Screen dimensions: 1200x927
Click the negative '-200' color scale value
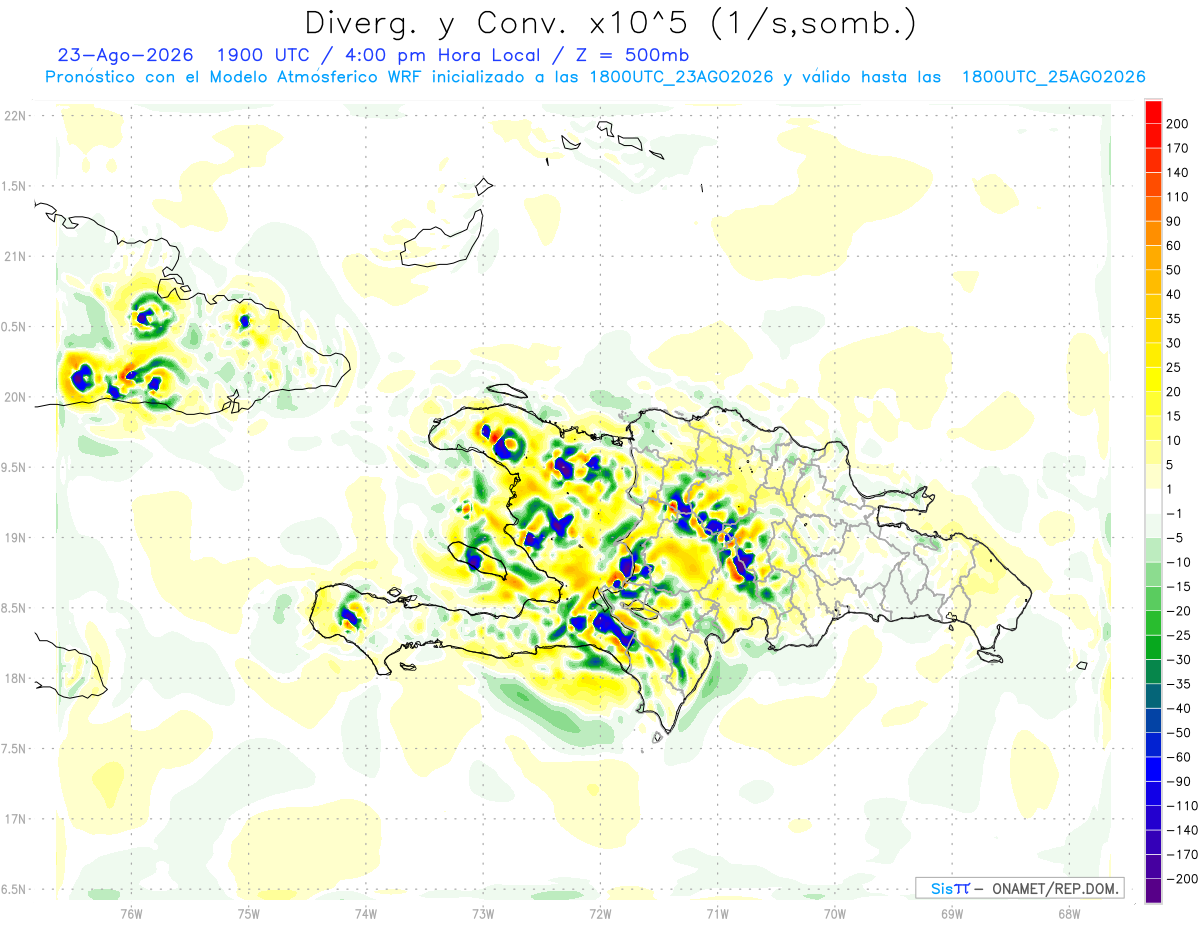click(1180, 879)
